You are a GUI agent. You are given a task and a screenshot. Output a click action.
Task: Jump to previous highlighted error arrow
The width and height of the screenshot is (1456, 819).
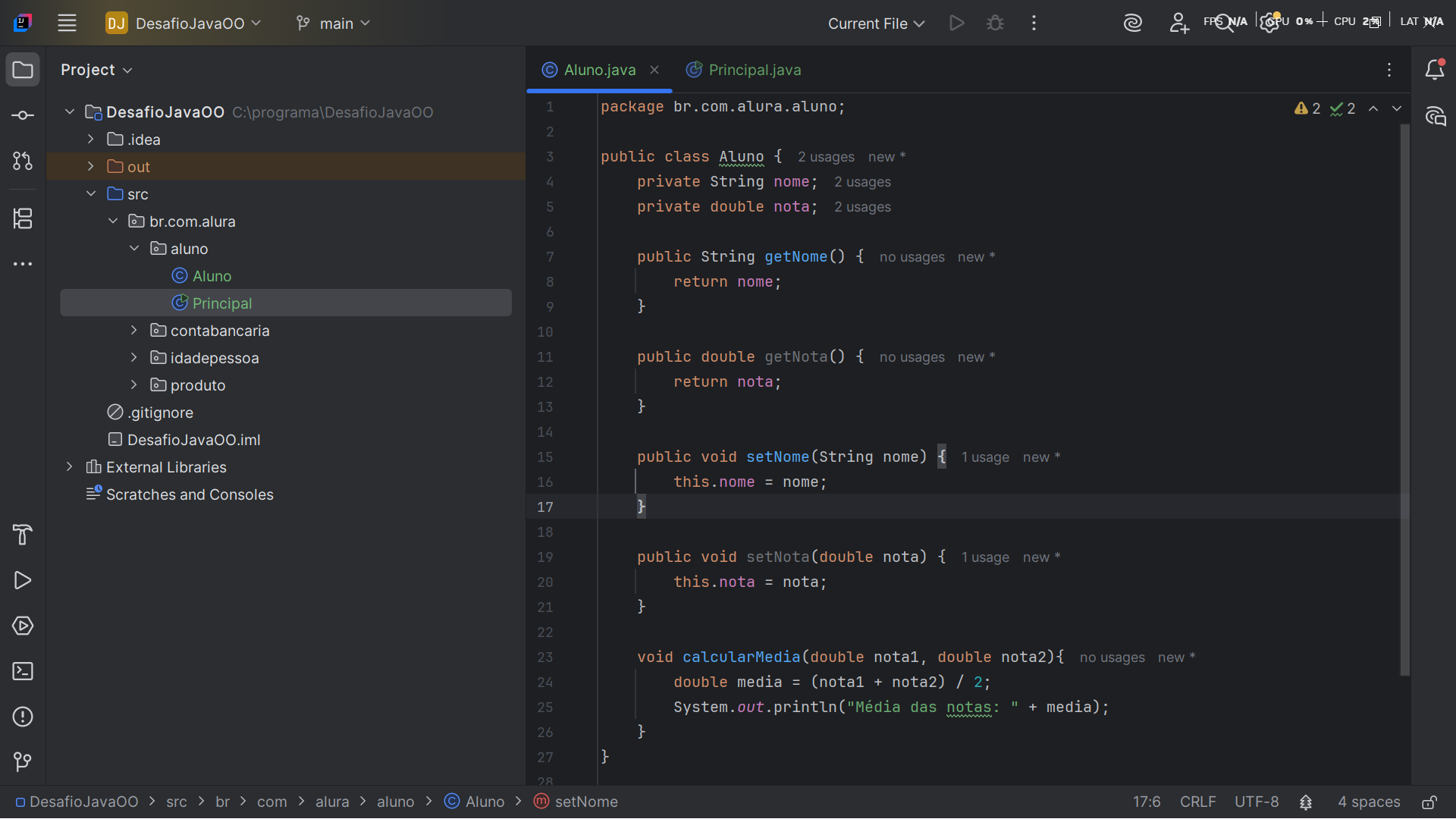[1373, 108]
